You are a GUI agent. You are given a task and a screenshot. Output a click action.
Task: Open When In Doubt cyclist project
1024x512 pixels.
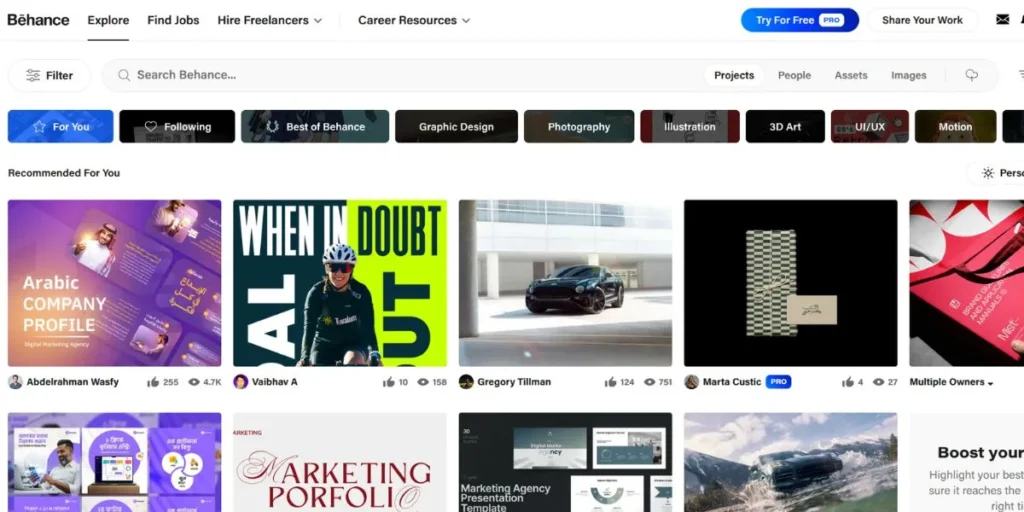point(340,283)
